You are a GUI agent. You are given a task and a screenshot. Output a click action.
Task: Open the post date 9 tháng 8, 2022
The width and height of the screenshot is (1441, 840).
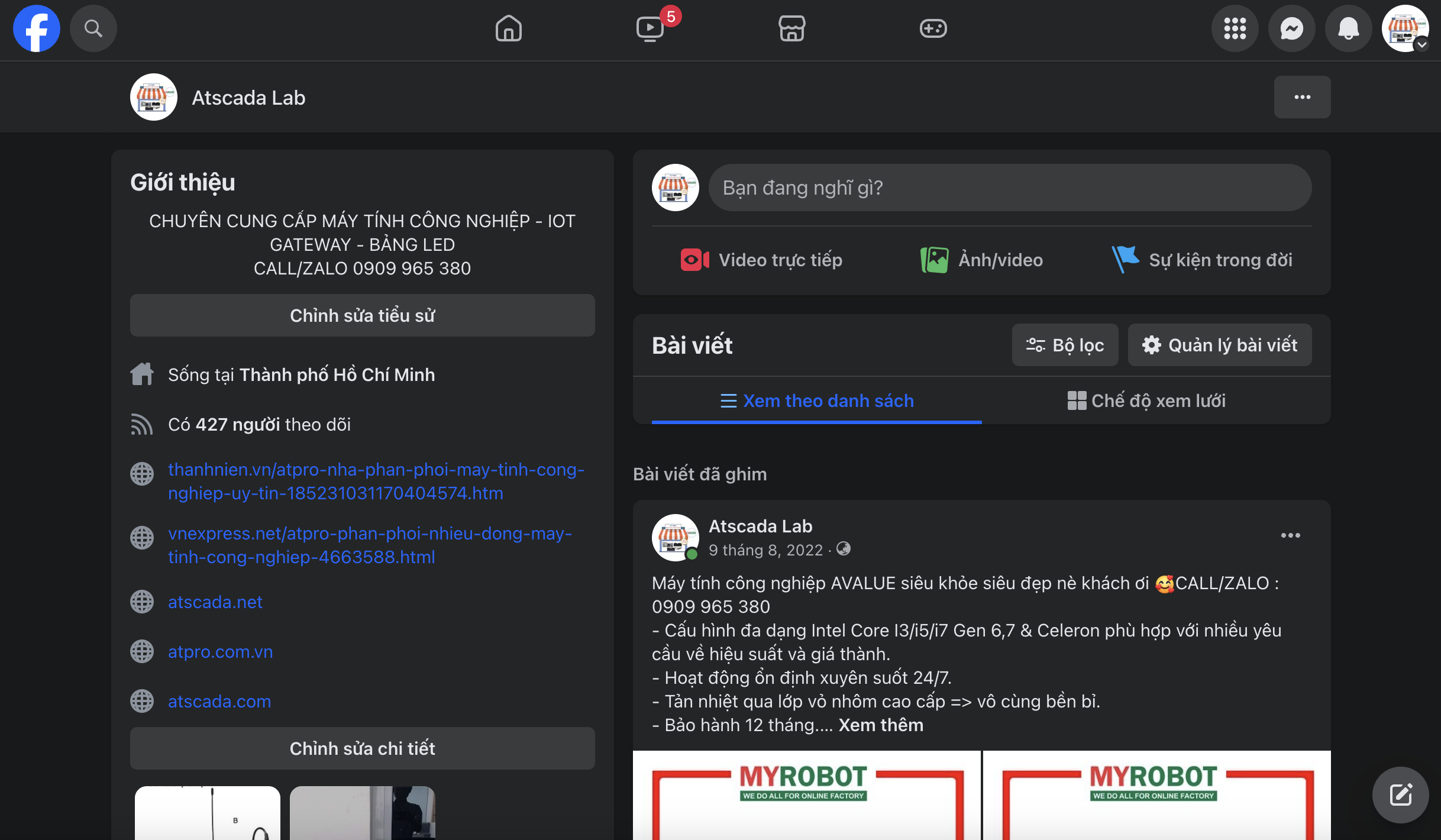[x=765, y=550]
